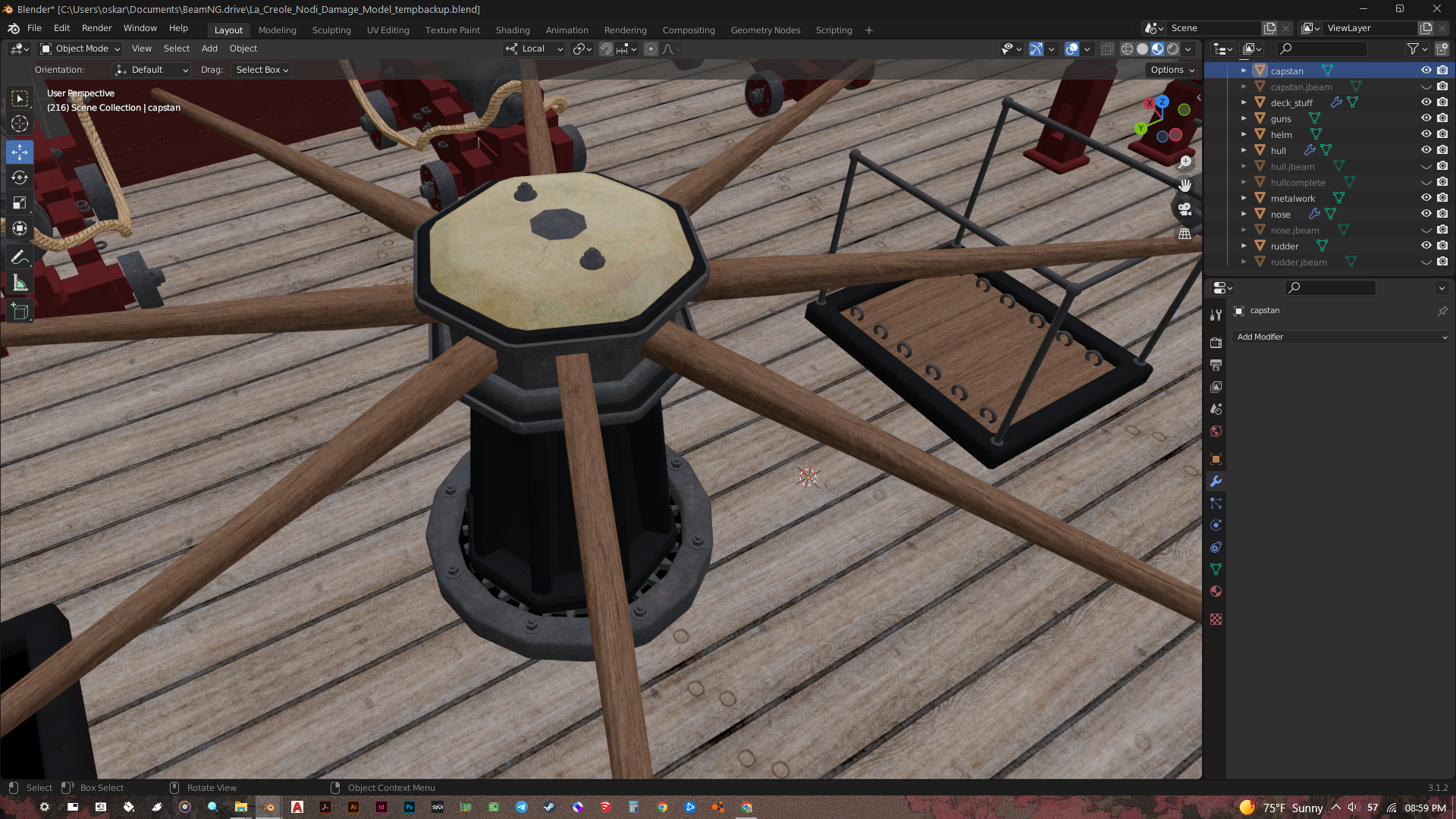Expand the capstan tree item
The width and height of the screenshot is (1456, 819).
pos(1244,71)
